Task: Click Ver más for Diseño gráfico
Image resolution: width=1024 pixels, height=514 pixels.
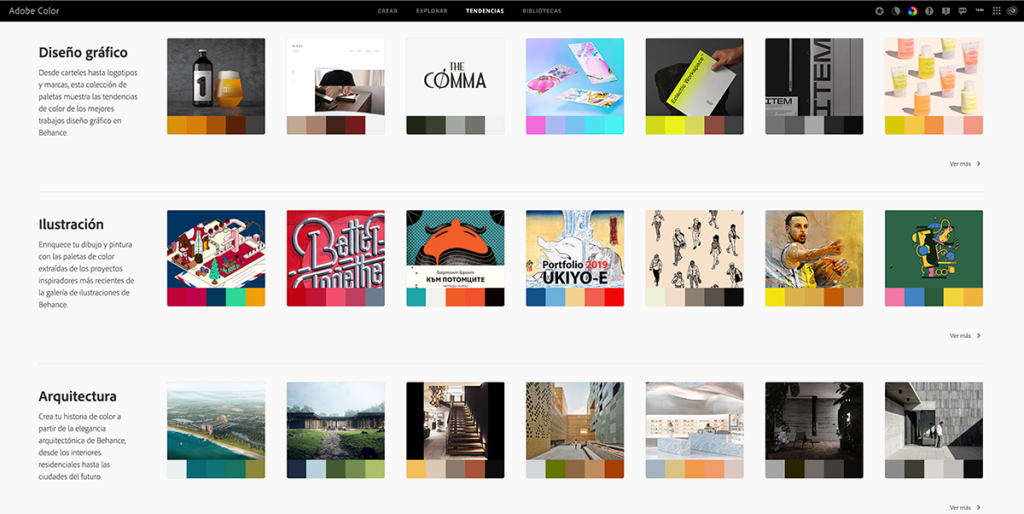Action: pyautogui.click(x=960, y=164)
